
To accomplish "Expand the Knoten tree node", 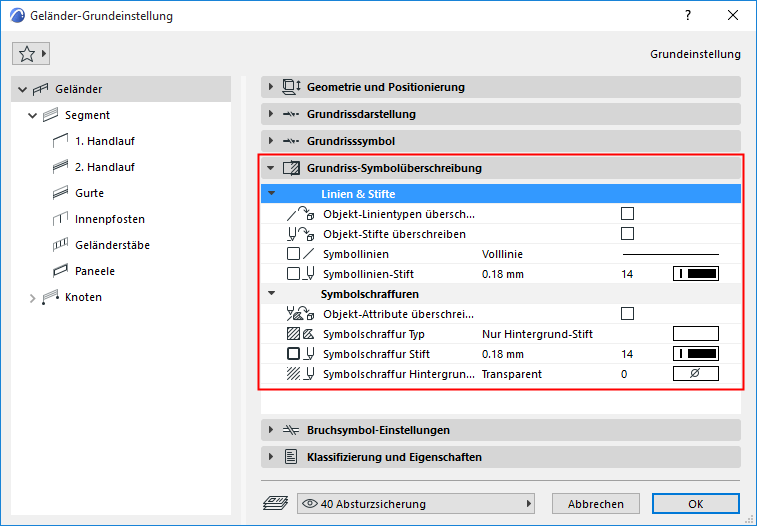I will point(32,297).
